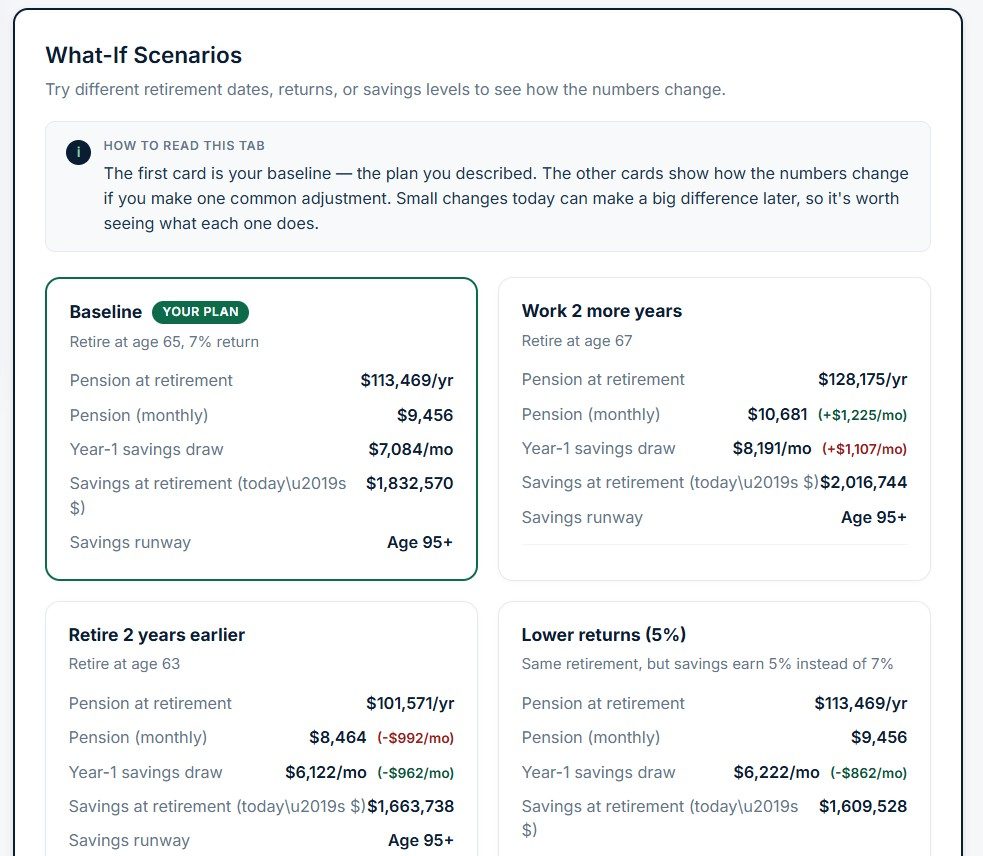Select the Baseline card title
983x856 pixels.
pyautogui.click(x=106, y=312)
